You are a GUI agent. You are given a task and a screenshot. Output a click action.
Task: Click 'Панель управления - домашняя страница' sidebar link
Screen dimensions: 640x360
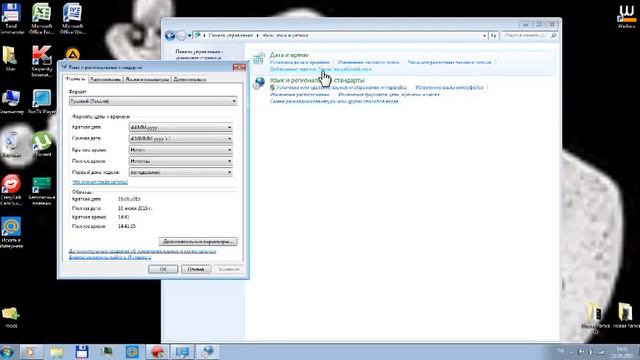click(x=199, y=55)
